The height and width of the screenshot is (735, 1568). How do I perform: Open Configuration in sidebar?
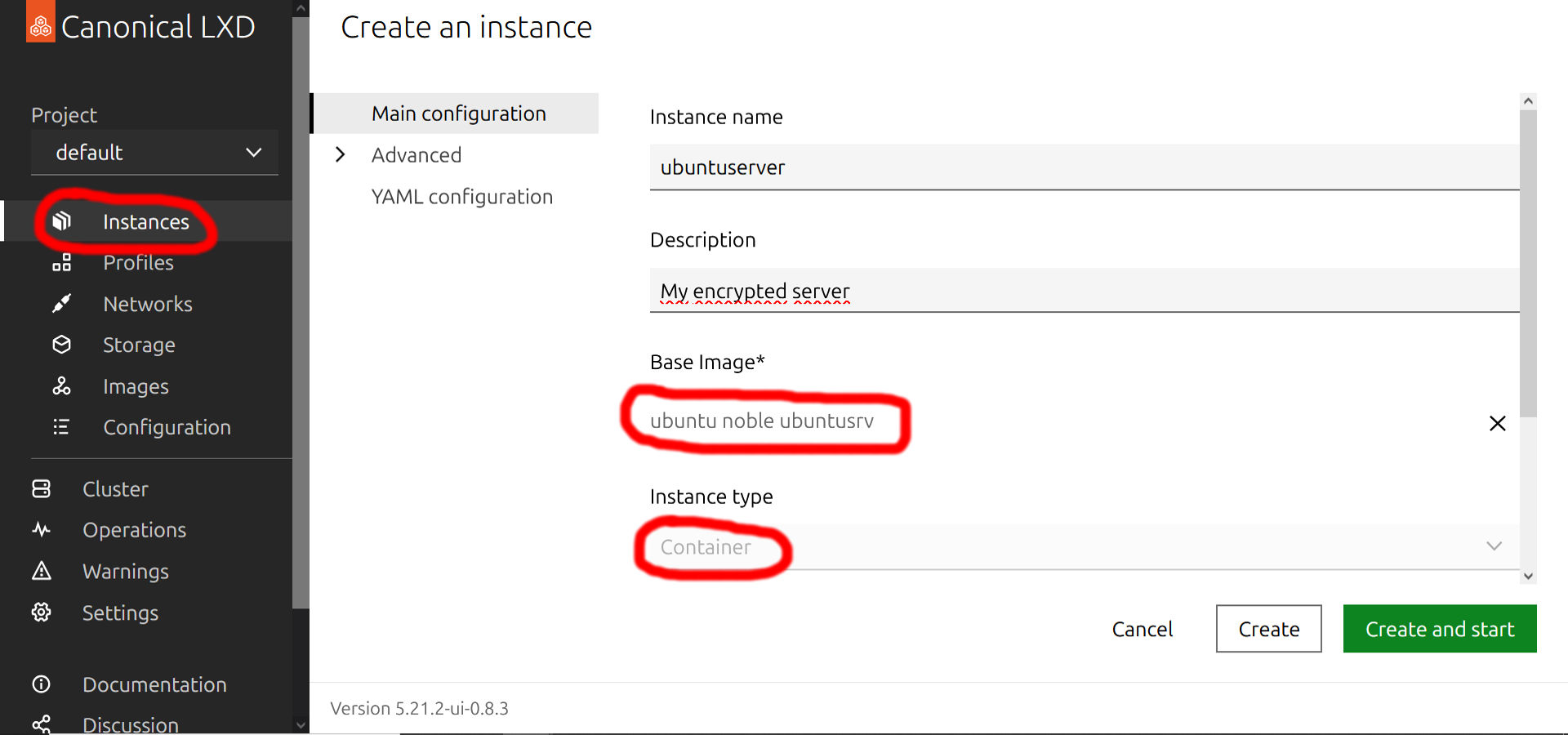tap(167, 427)
